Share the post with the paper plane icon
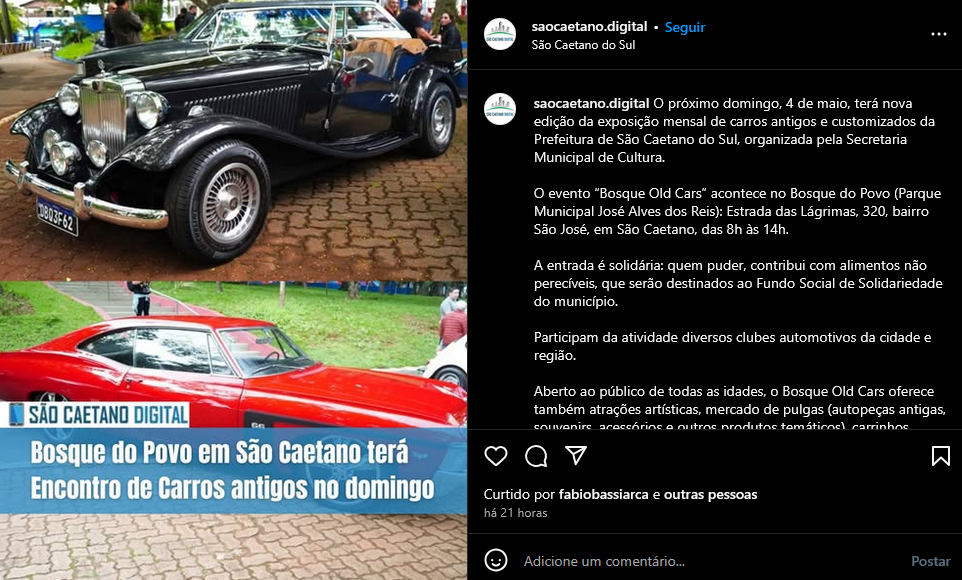Screen dimensions: 962x580 575,455
